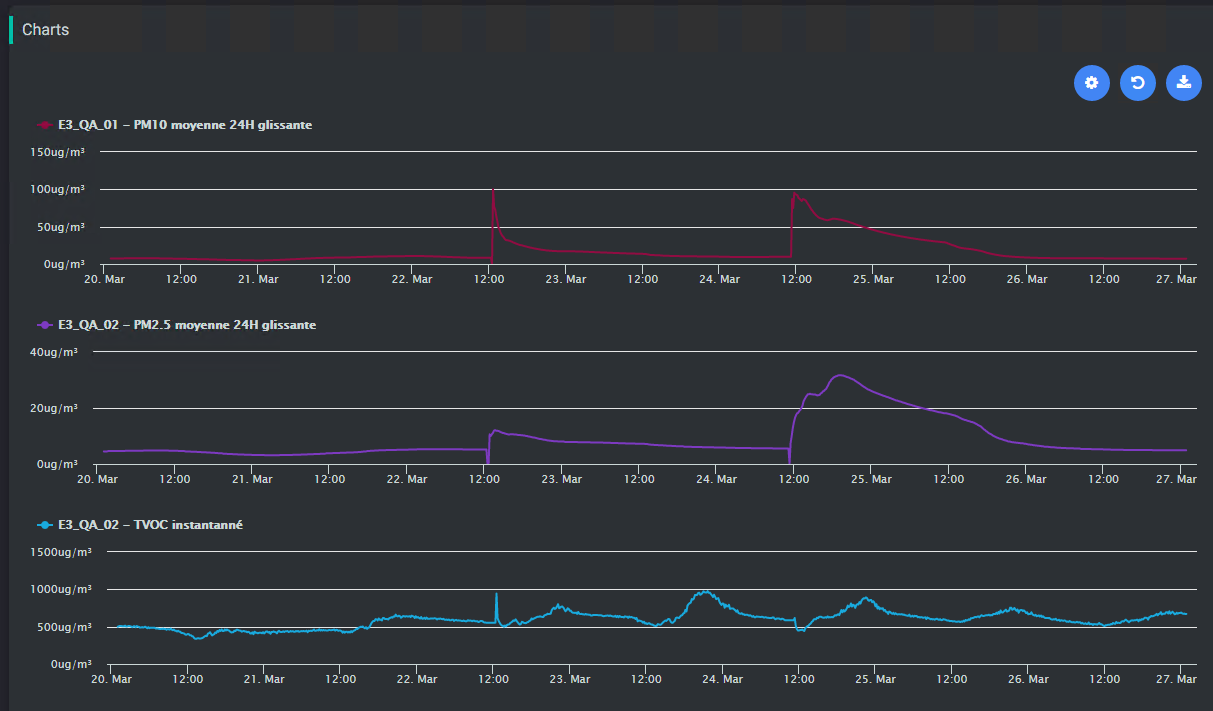The width and height of the screenshot is (1213, 711).
Task: Click the second PM10 peak after 24. Mar
Action: [795, 194]
